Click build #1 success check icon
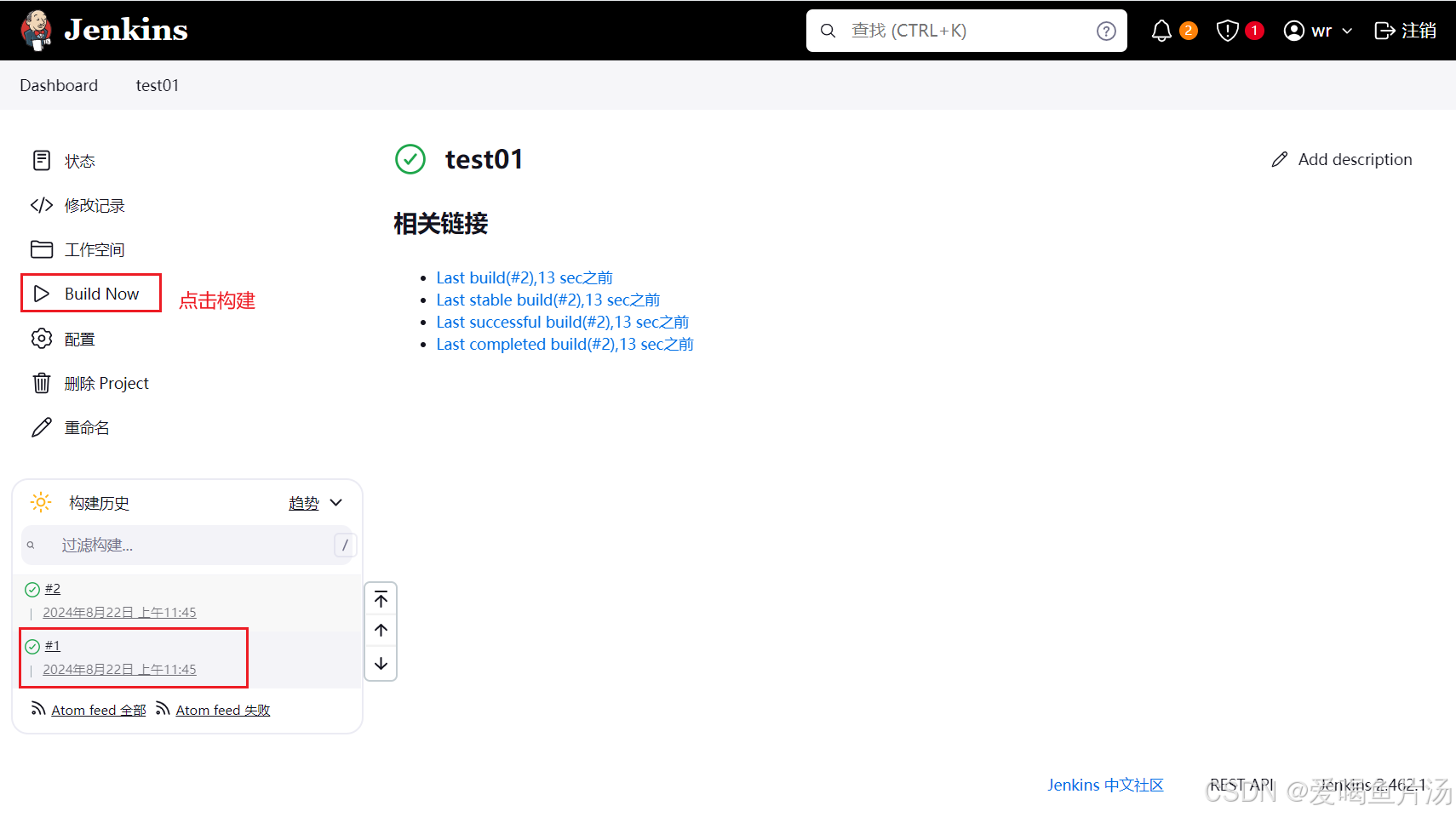The width and height of the screenshot is (1456, 817). pyautogui.click(x=32, y=646)
